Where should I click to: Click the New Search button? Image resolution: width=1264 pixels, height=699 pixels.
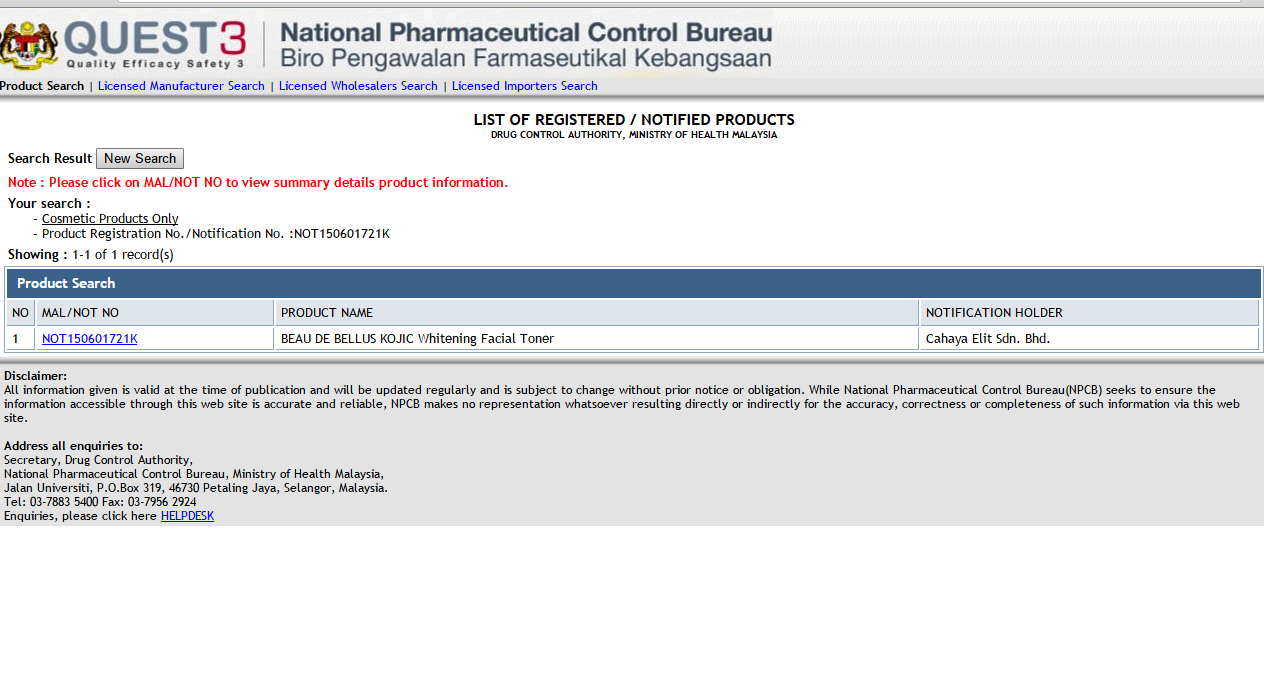(140, 159)
